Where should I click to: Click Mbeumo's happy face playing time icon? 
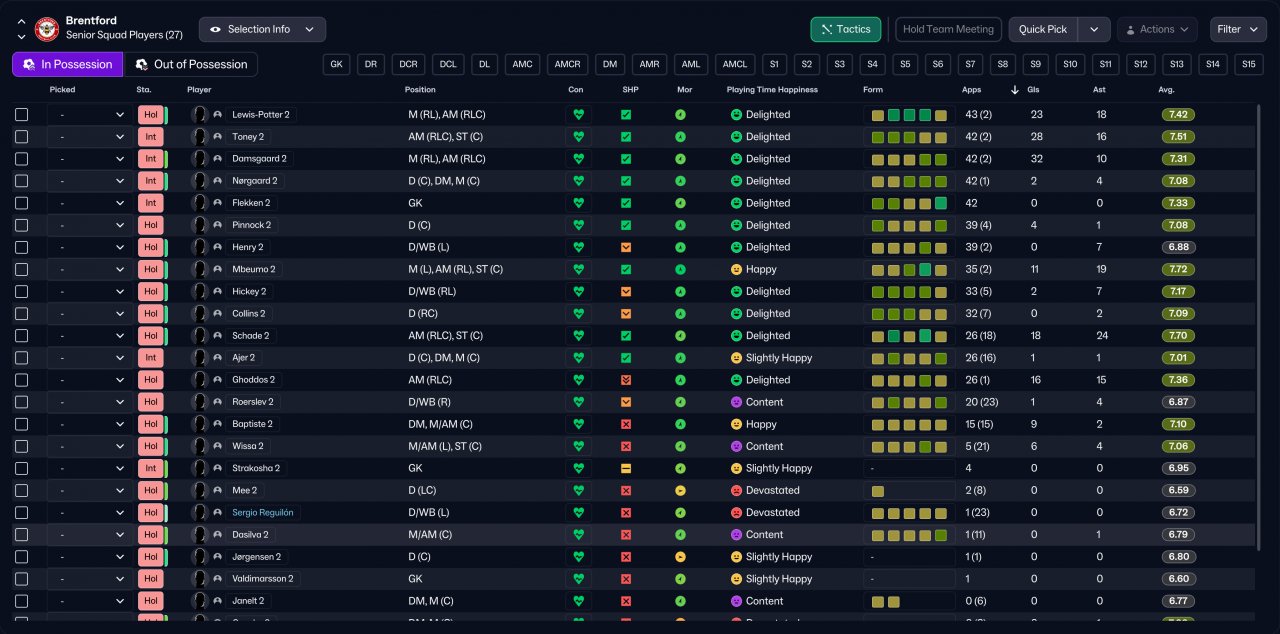coord(737,269)
